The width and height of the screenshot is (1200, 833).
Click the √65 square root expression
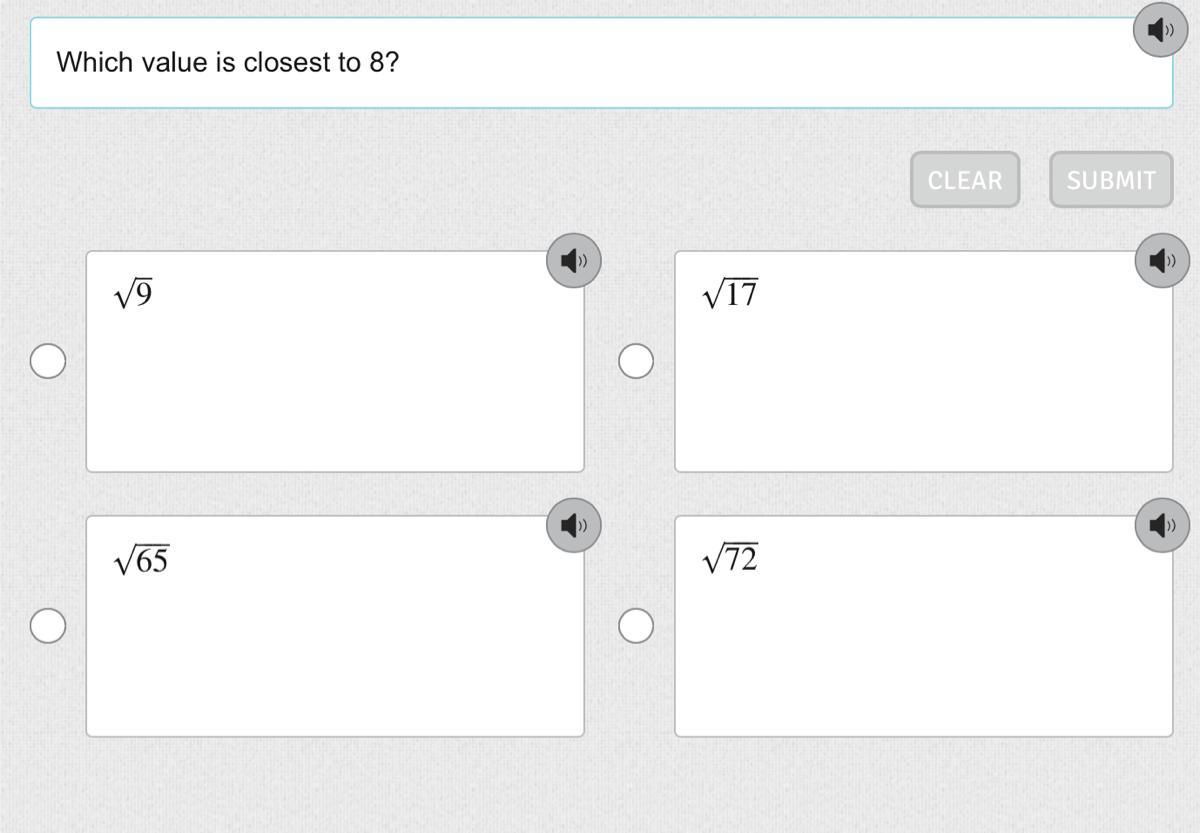141,560
